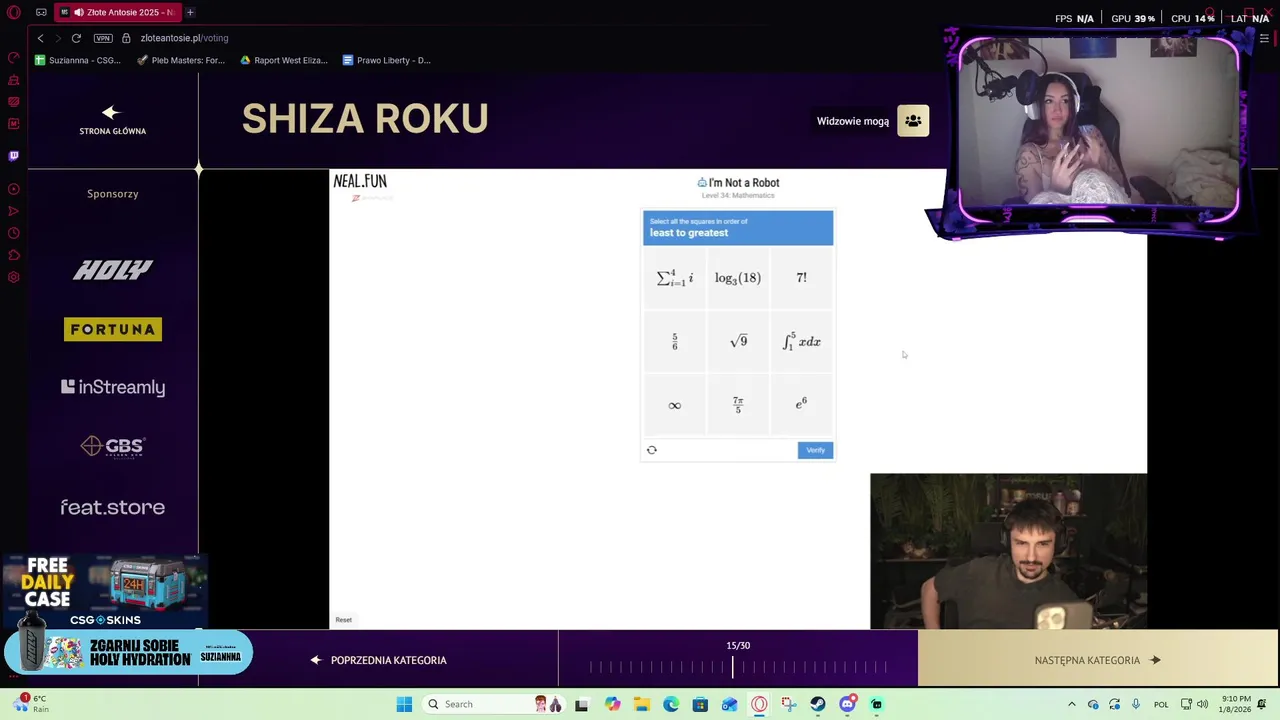Select the 7! tile
The width and height of the screenshot is (1280, 720).
pos(801,278)
